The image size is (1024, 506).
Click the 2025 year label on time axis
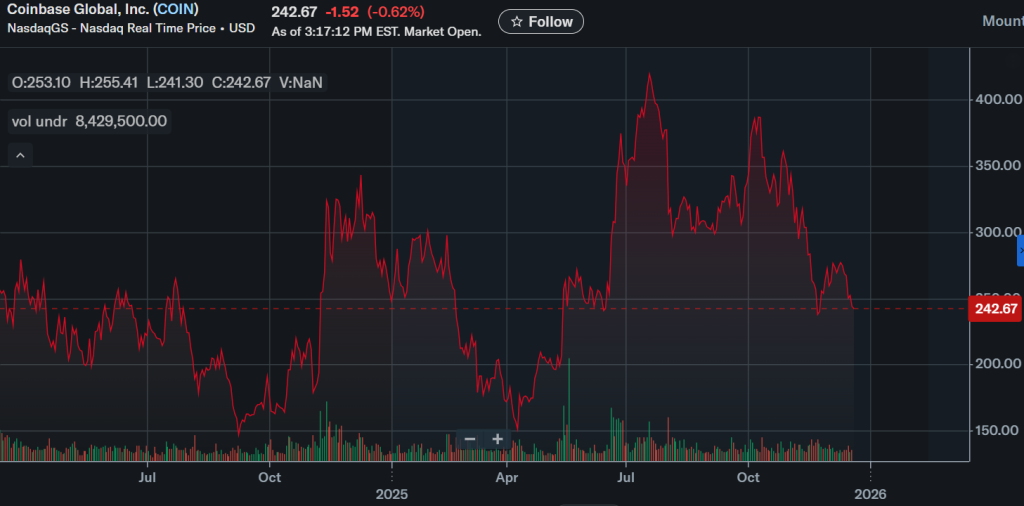pyautogui.click(x=392, y=494)
